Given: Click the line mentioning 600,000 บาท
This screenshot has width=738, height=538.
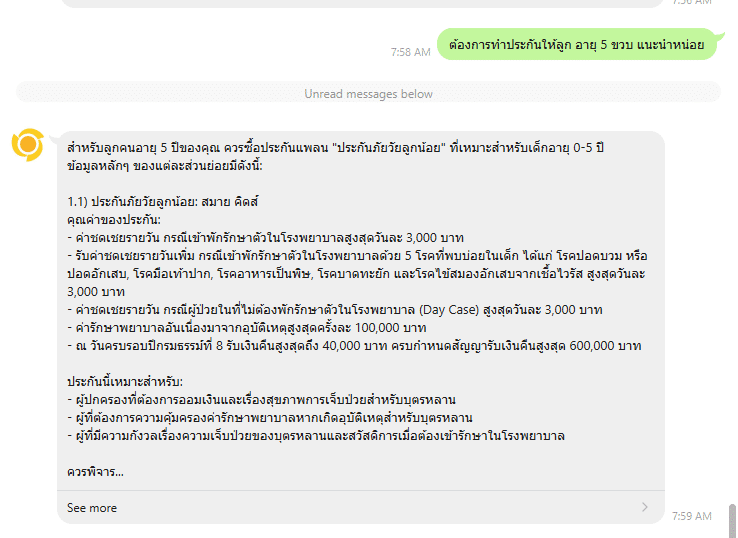Looking at the screenshot, I should coord(354,345).
